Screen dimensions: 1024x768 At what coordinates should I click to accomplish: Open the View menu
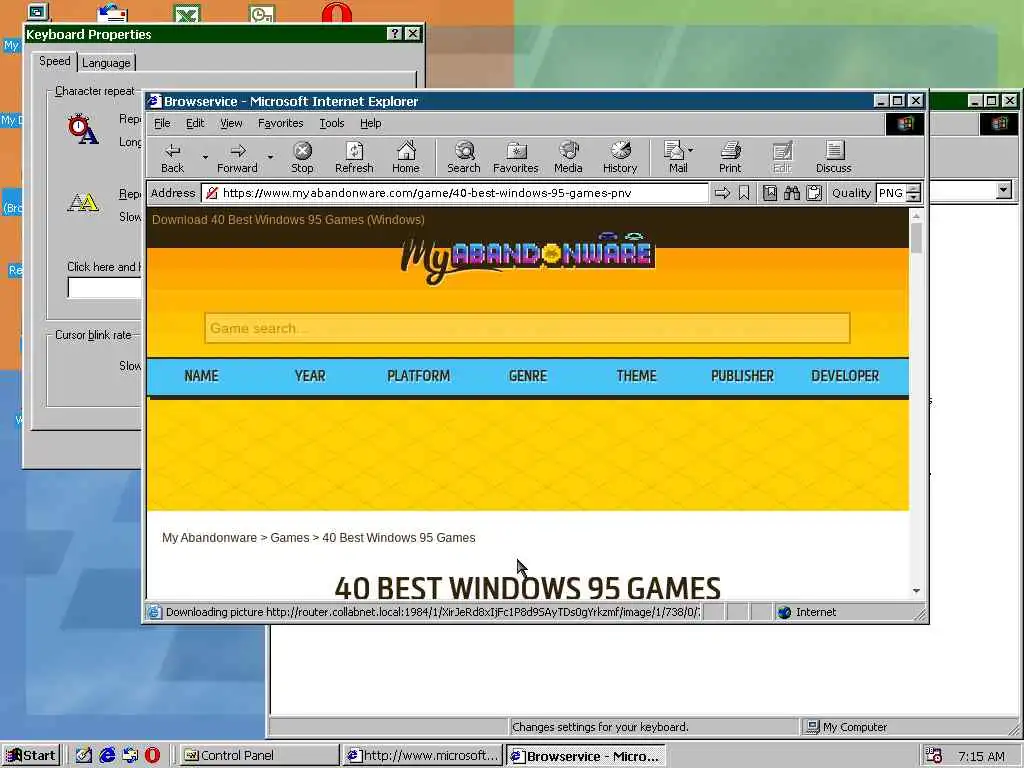[231, 123]
